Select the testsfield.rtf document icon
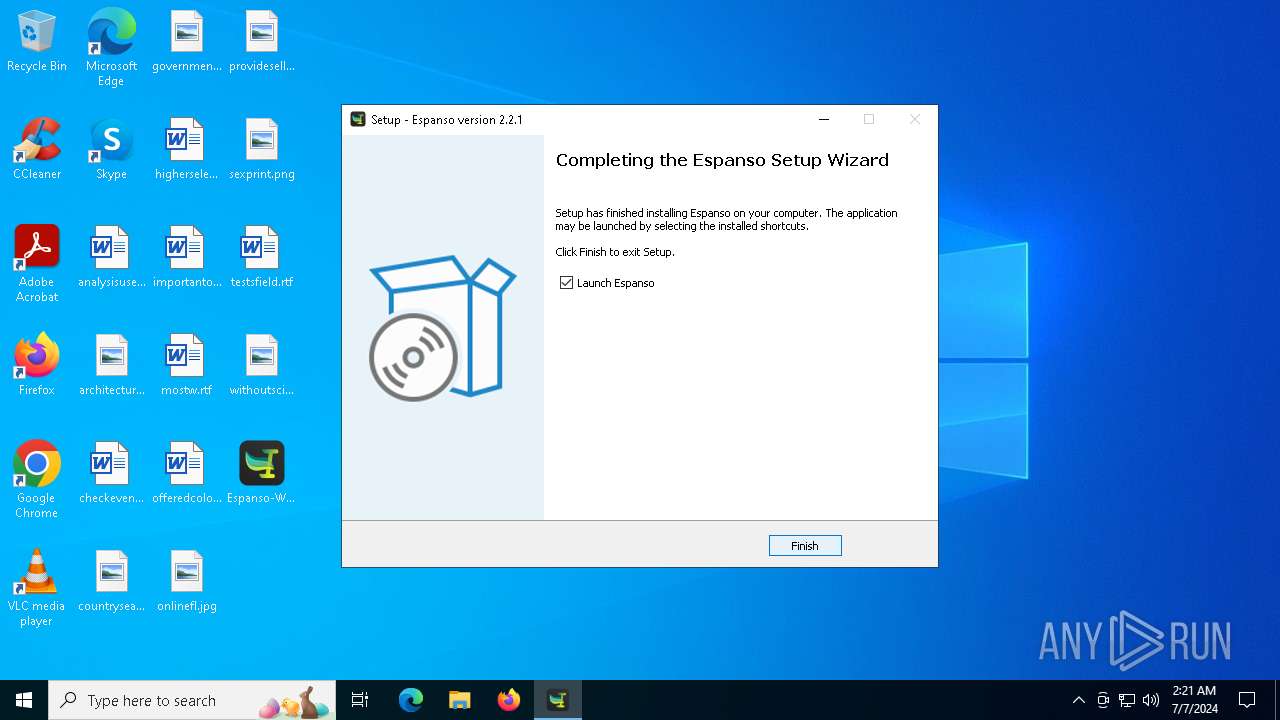Viewport: 1280px width, 720px height. (x=262, y=258)
